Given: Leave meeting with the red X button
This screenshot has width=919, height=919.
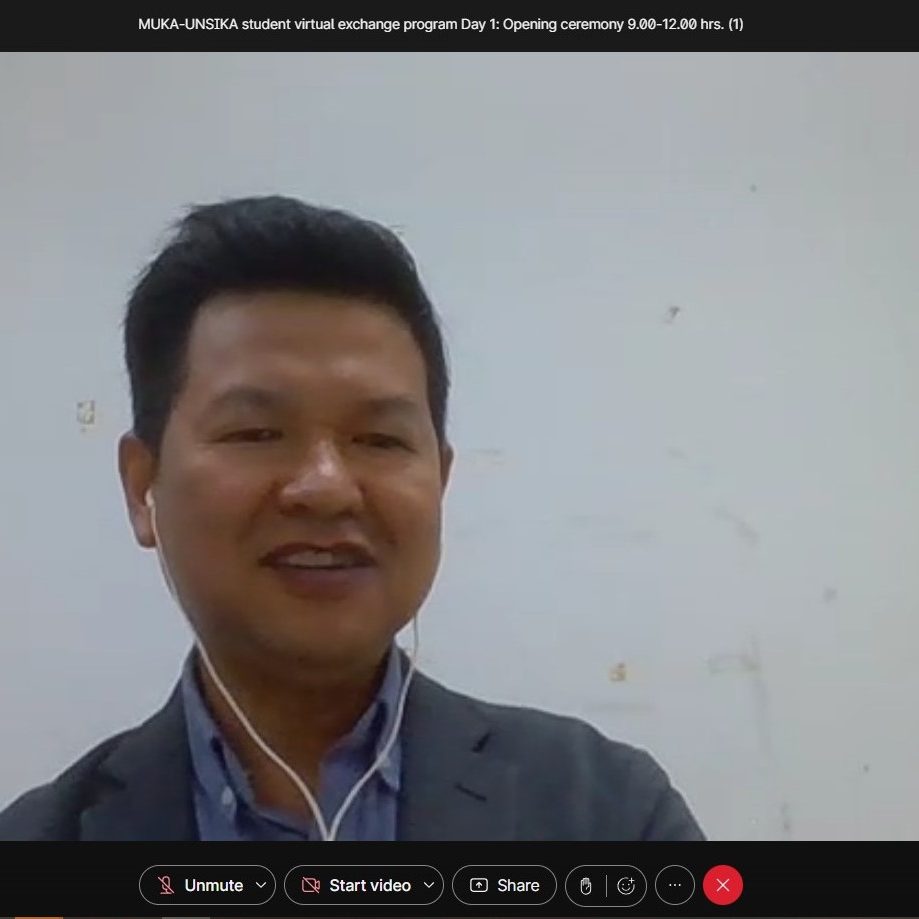Looking at the screenshot, I should [723, 885].
